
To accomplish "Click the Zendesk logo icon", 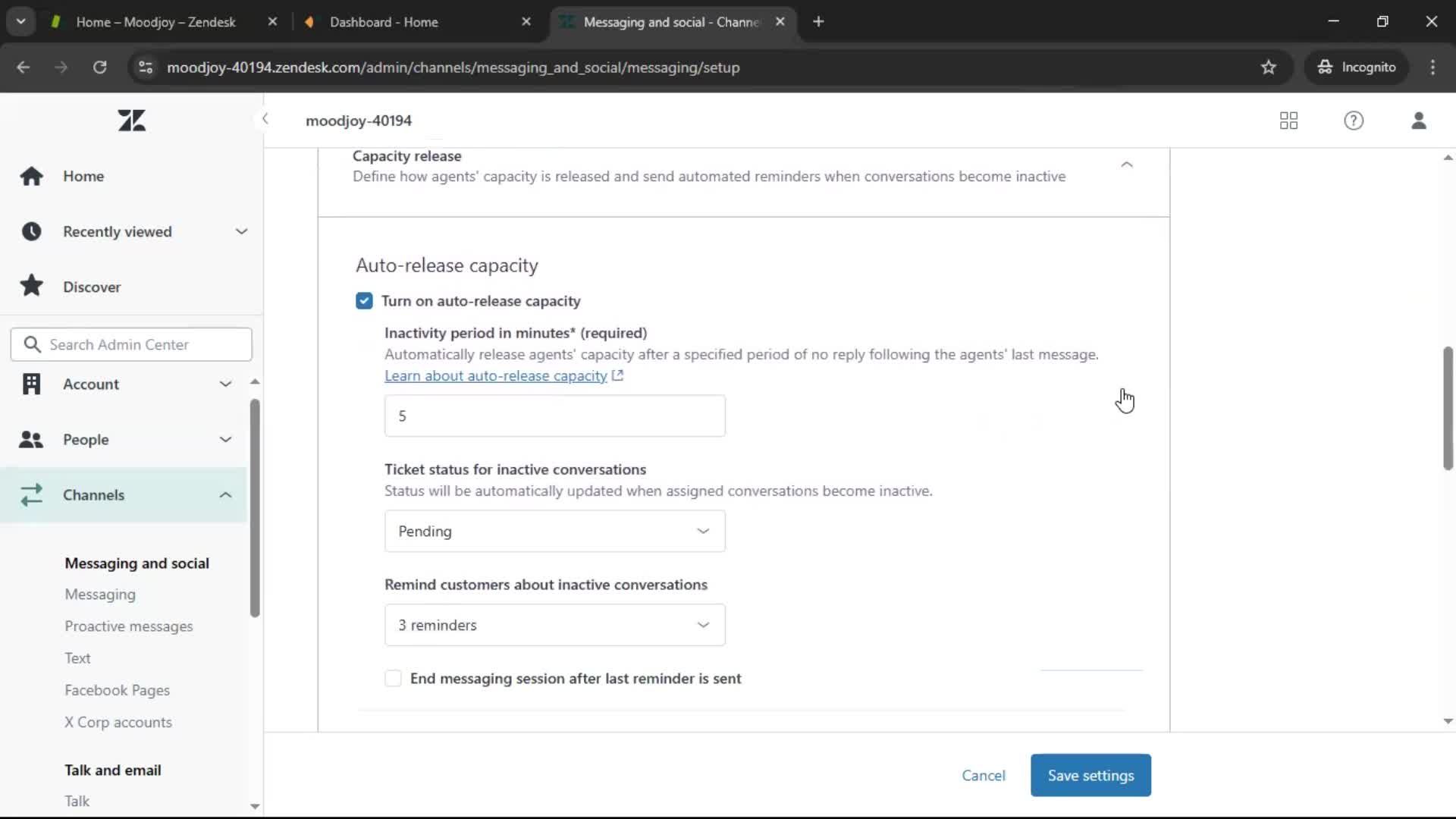I will [x=132, y=121].
